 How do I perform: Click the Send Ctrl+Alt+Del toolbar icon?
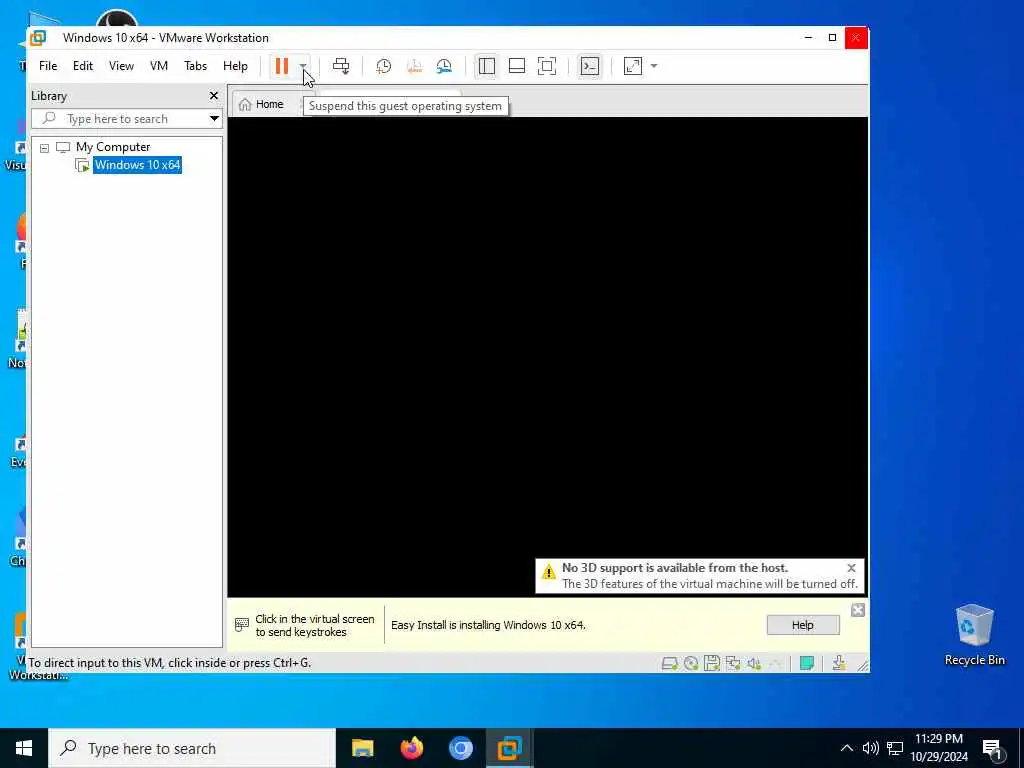click(341, 66)
